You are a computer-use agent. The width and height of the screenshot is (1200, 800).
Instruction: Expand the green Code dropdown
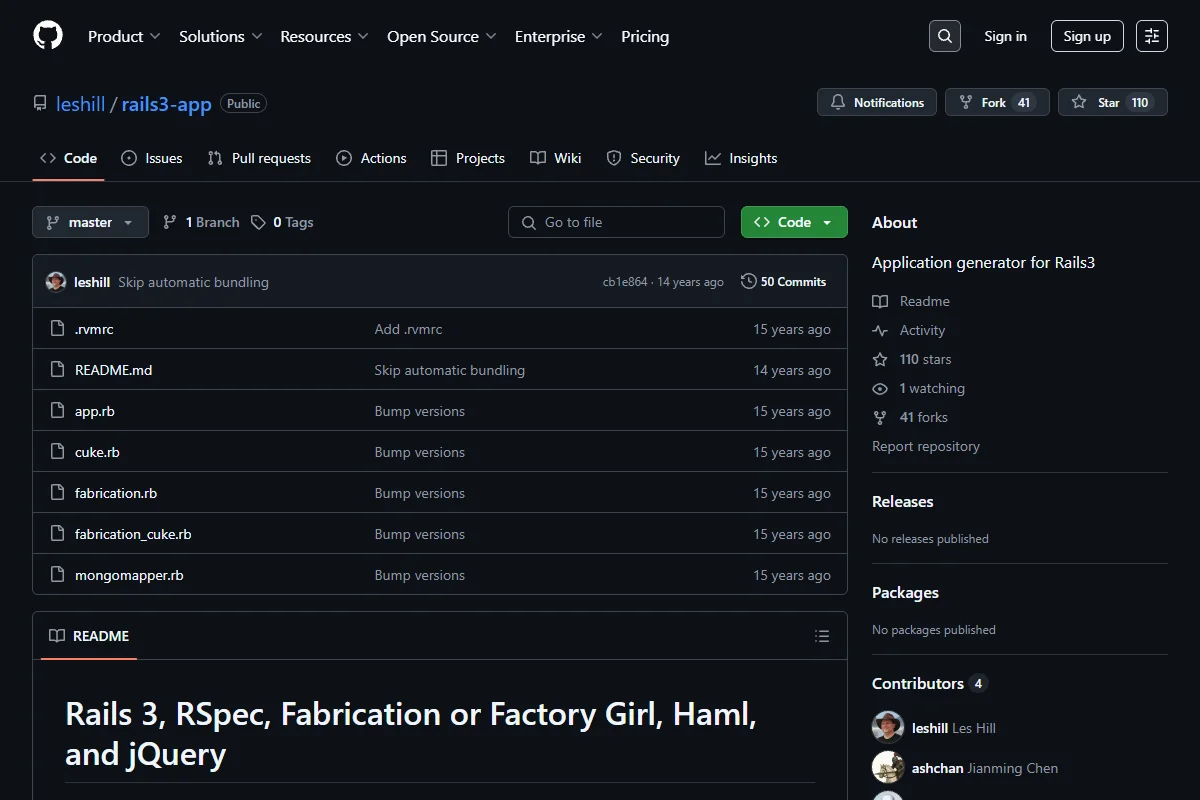coord(794,222)
